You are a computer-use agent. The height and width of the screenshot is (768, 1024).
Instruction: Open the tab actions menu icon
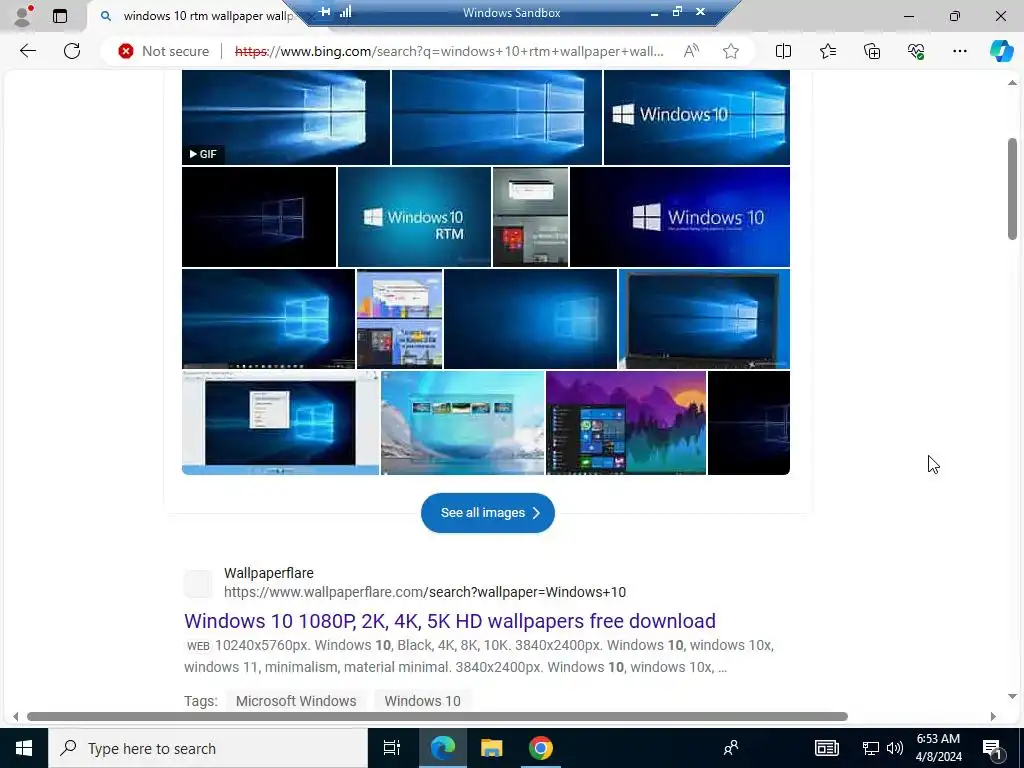pyautogui.click(x=60, y=16)
